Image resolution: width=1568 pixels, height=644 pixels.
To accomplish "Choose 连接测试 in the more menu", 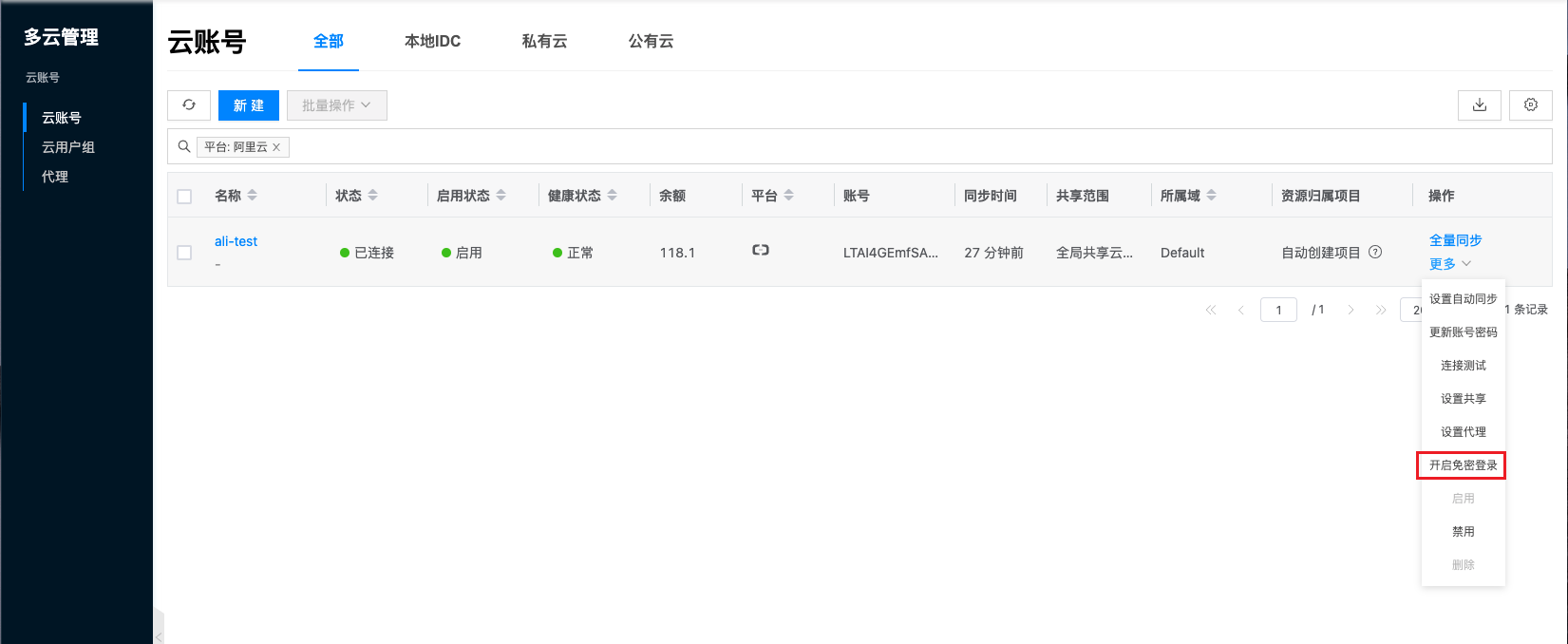I will pos(1463,366).
